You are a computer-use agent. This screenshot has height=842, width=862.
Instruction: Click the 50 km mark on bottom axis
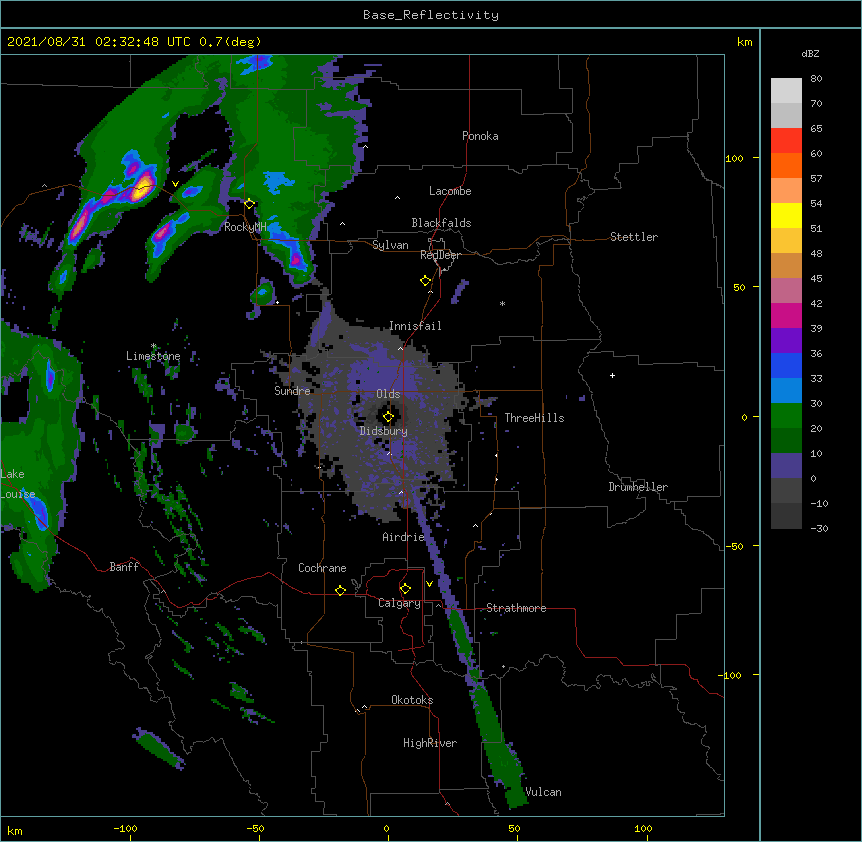[515, 828]
